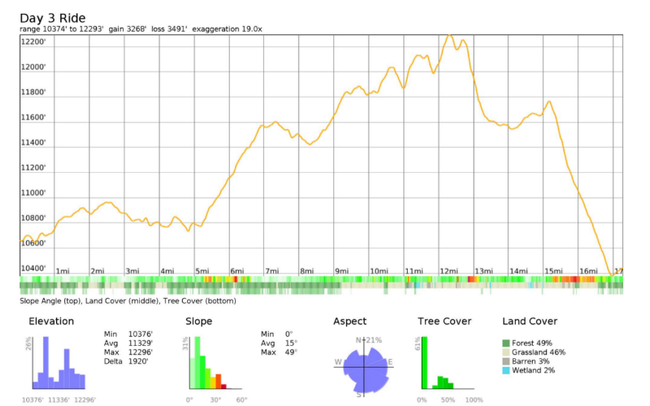The image size is (650, 406).
Task: Click the 6mi marker on distance axis
Action: (x=237, y=271)
